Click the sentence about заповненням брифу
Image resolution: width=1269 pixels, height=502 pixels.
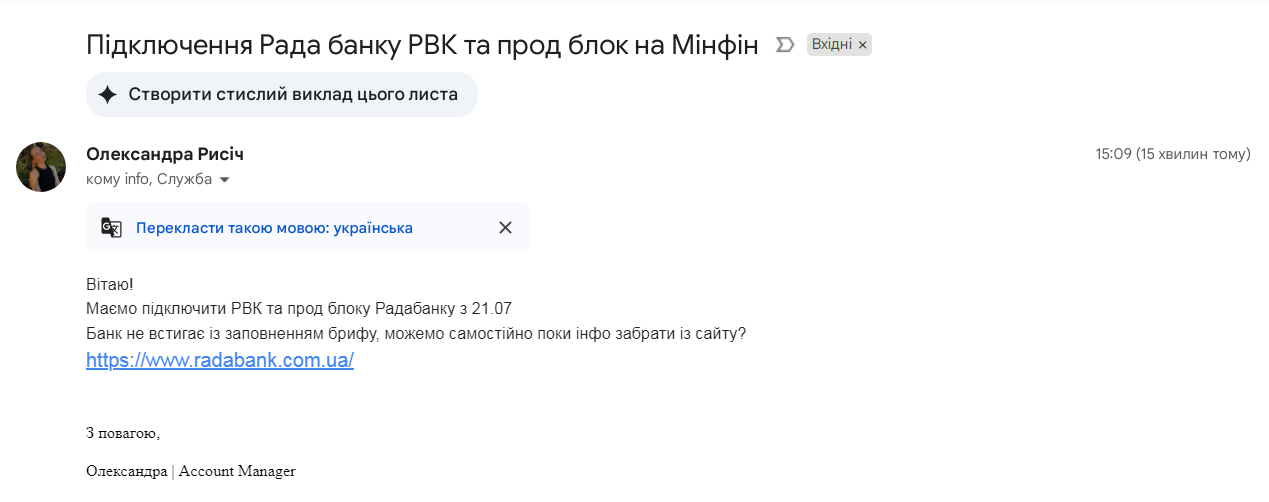[x=416, y=334]
